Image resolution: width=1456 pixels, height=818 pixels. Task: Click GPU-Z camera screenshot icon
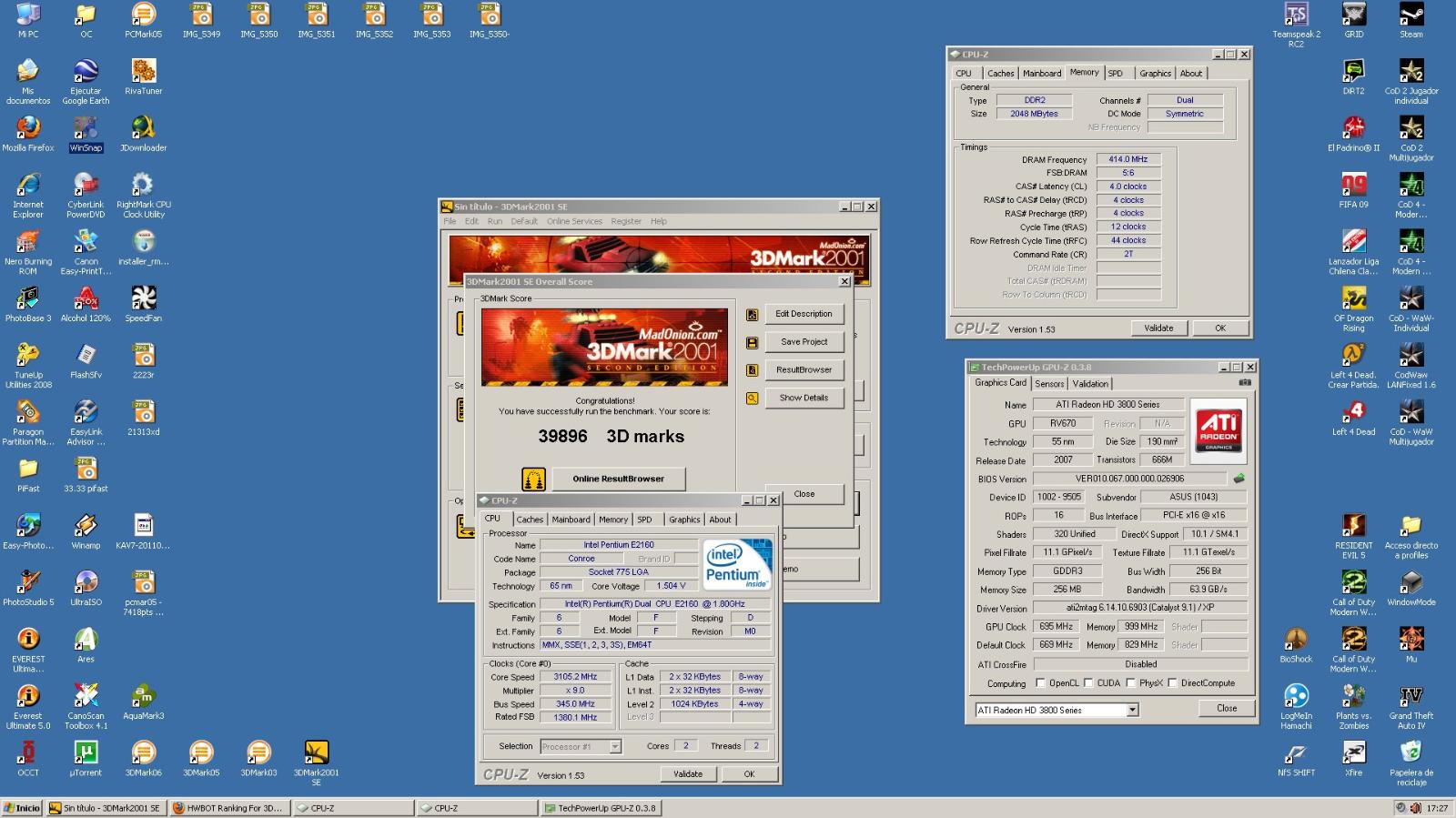pos(1245,383)
